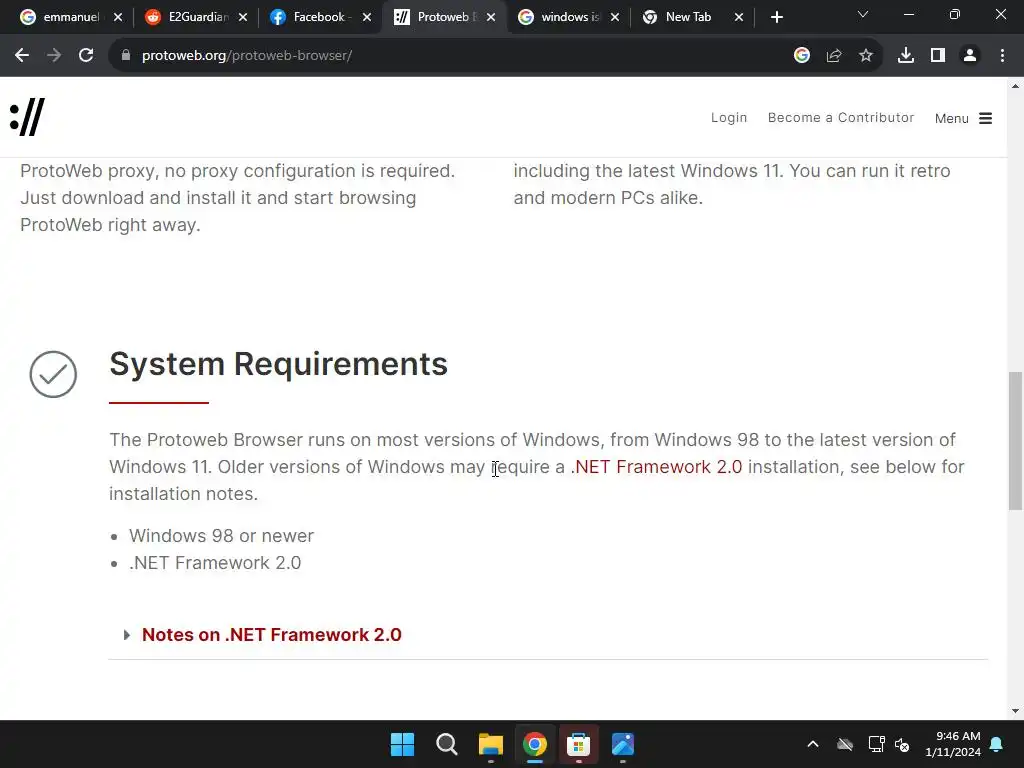Viewport: 1024px width, 768px height.
Task: Open Become a Contributor link
Action: tap(840, 118)
